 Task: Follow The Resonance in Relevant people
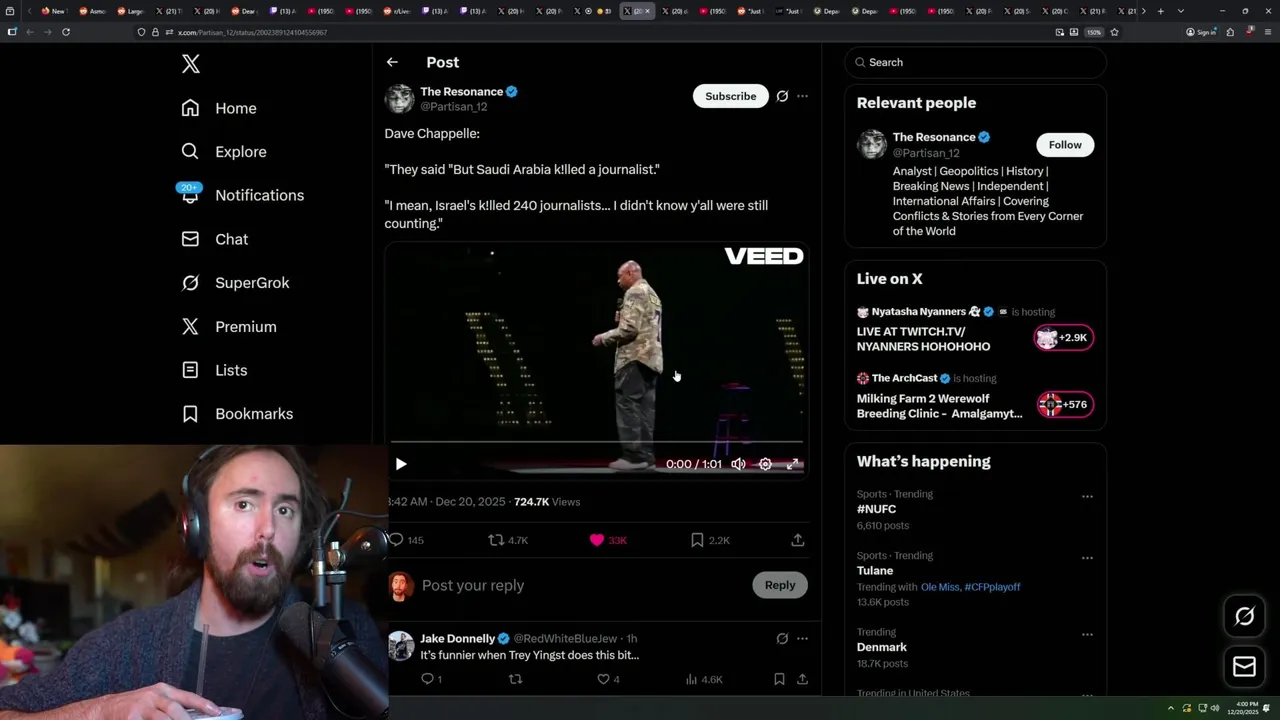(x=1065, y=145)
